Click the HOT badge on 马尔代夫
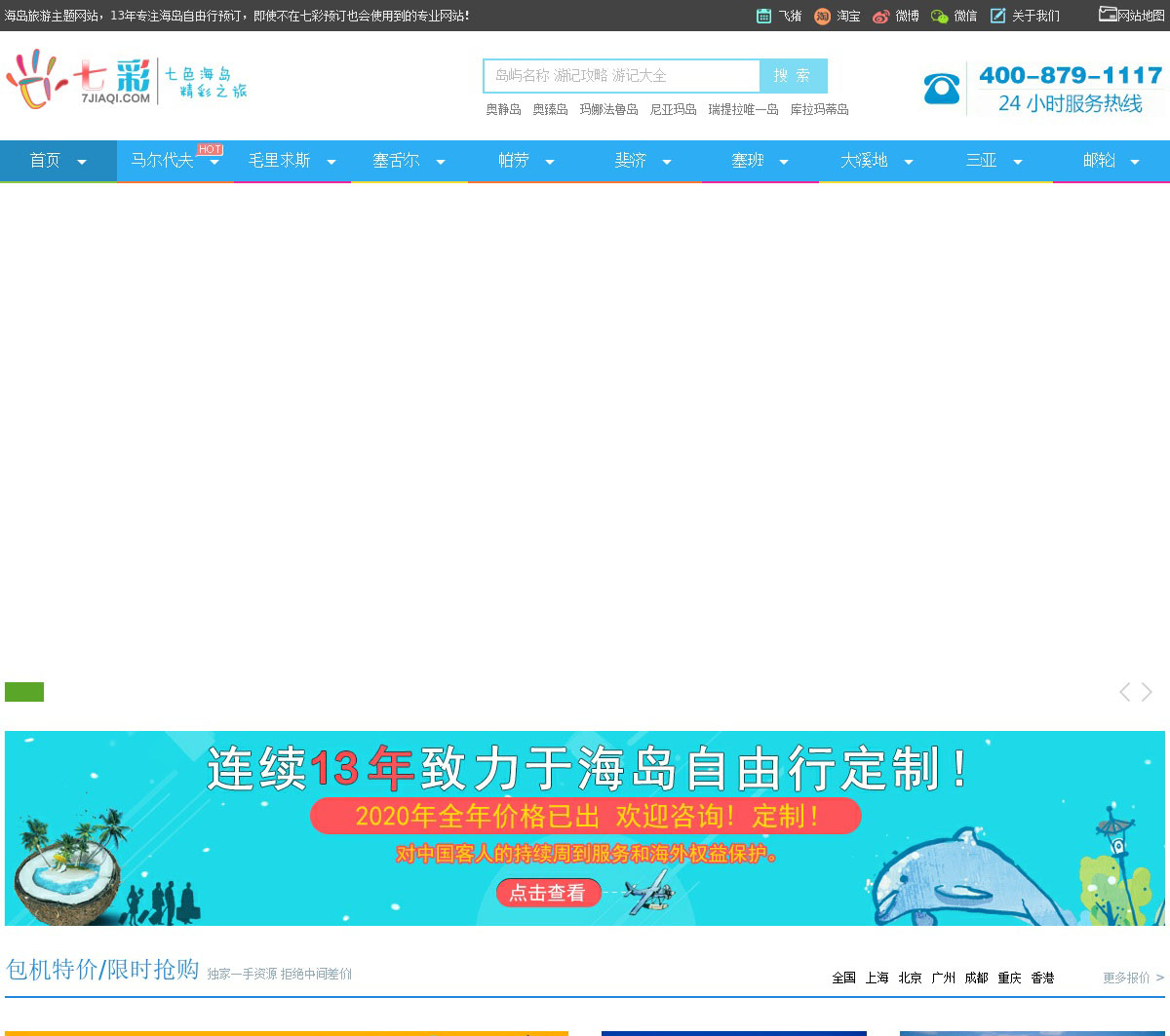The image size is (1170, 1036). click(x=210, y=149)
